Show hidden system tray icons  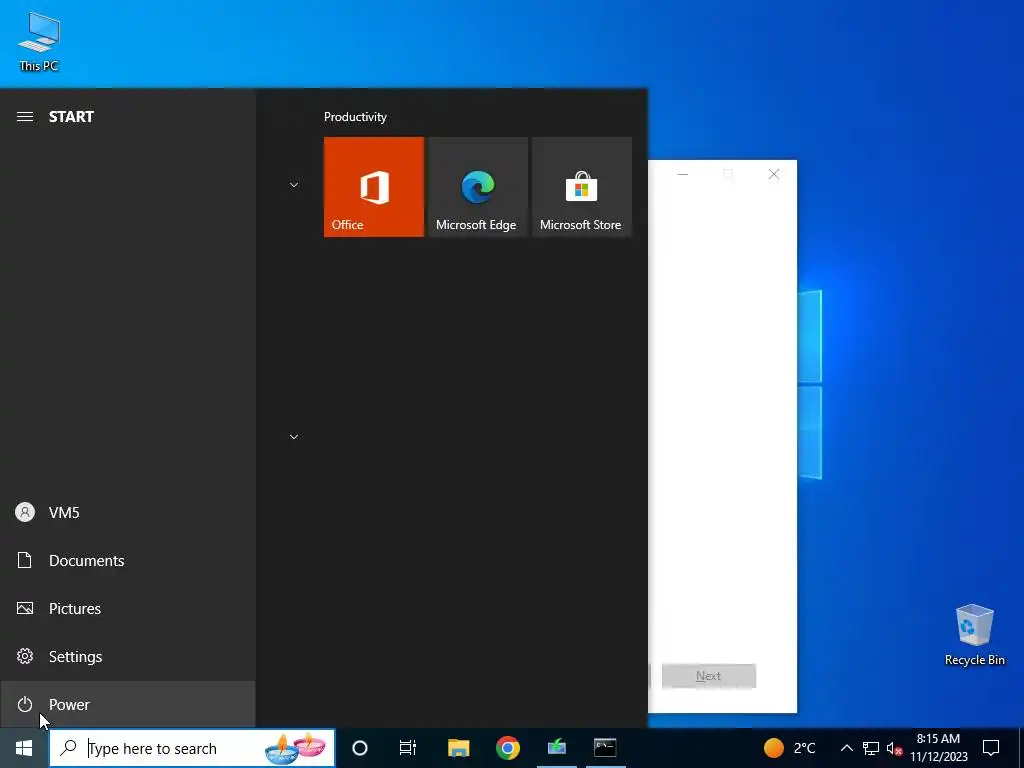[846, 748]
